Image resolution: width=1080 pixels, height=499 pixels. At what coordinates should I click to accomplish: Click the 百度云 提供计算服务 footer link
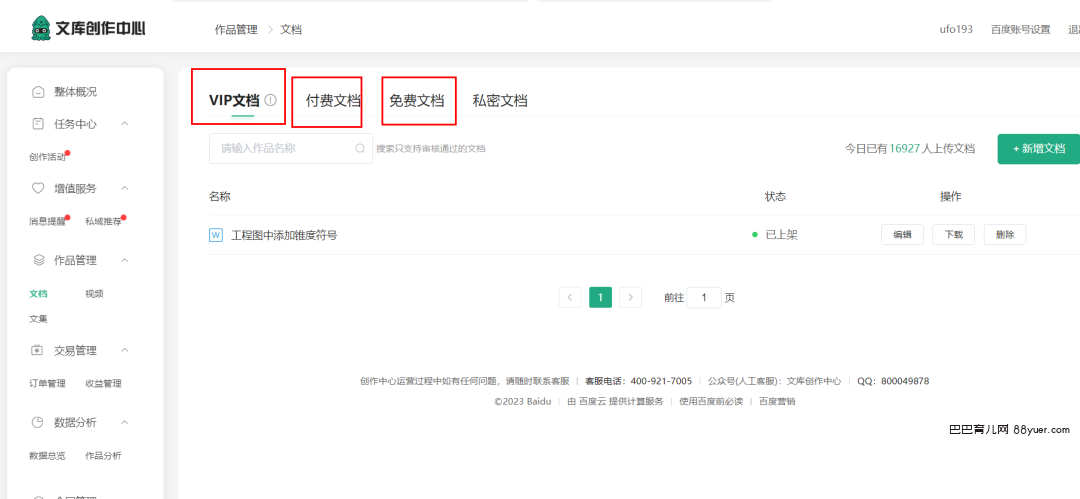615,401
